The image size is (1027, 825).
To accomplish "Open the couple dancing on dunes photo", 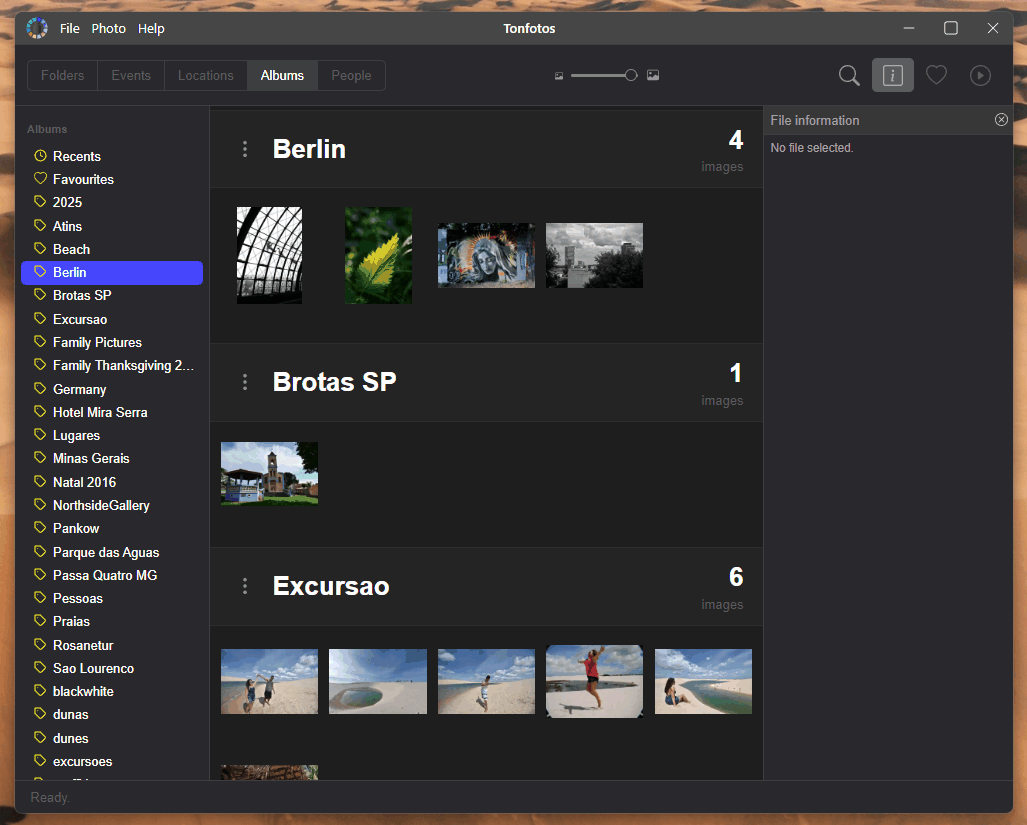I will [x=269, y=681].
